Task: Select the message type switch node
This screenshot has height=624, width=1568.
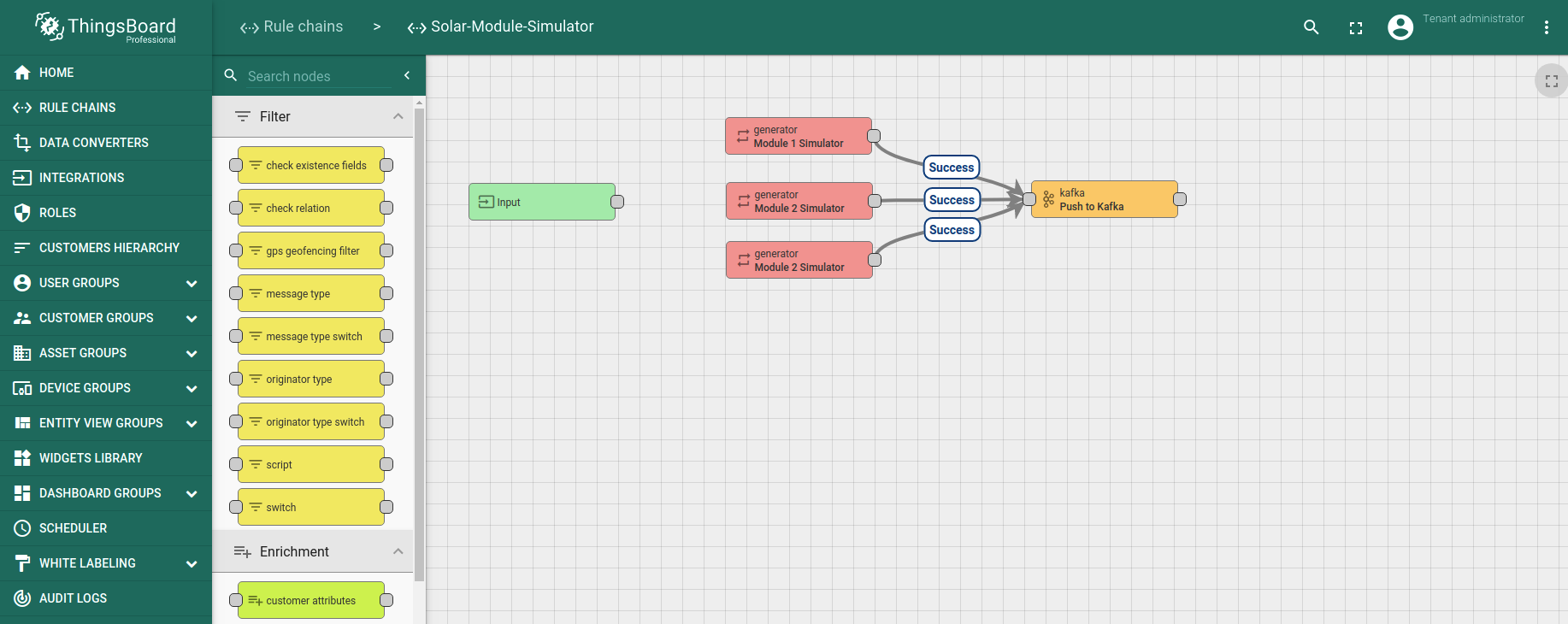Action: click(x=311, y=336)
